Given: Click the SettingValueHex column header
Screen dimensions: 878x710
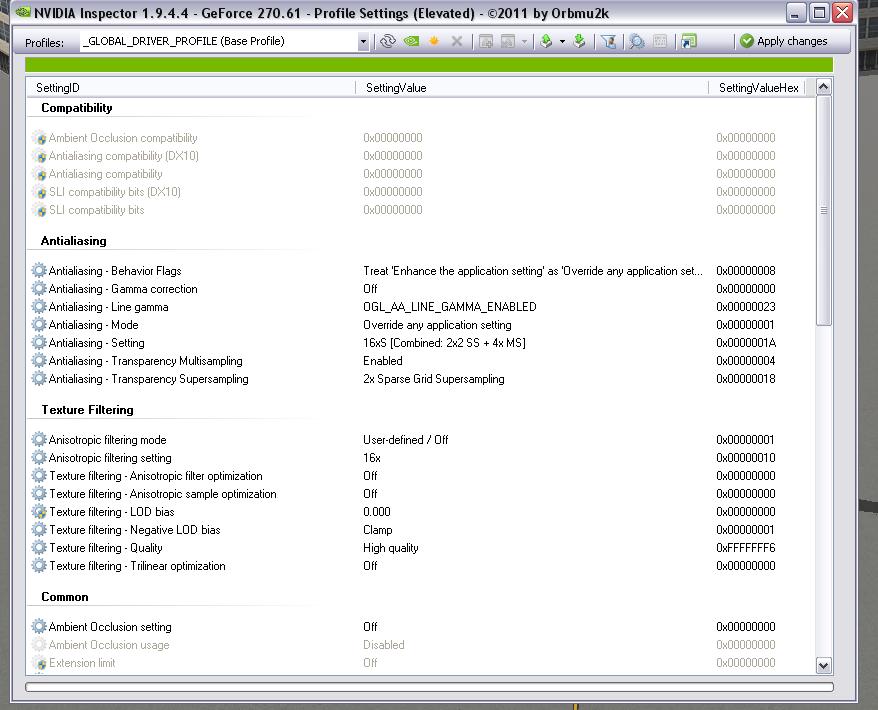Looking at the screenshot, I should point(758,88).
